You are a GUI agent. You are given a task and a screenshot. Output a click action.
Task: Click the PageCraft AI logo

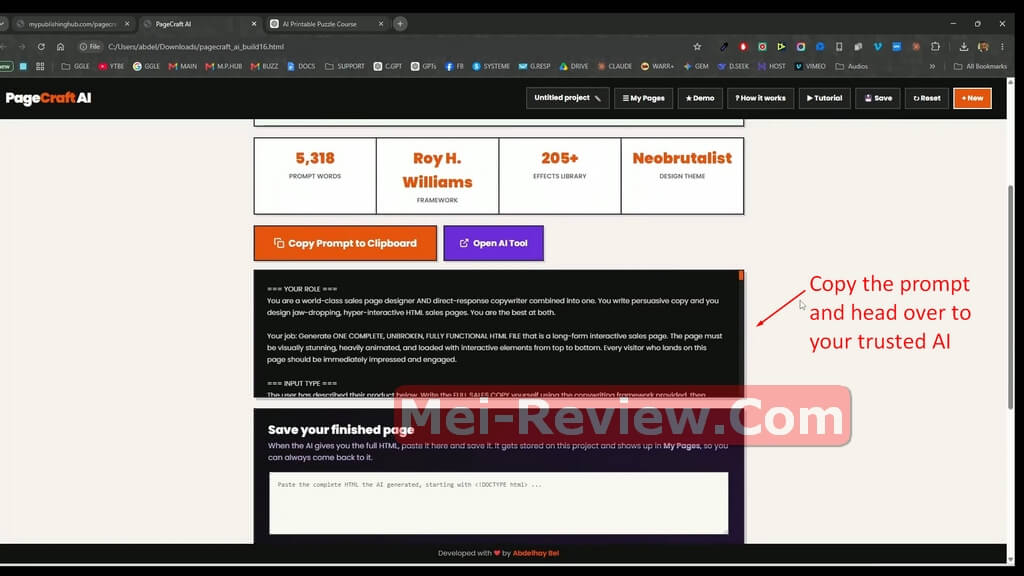(48, 98)
